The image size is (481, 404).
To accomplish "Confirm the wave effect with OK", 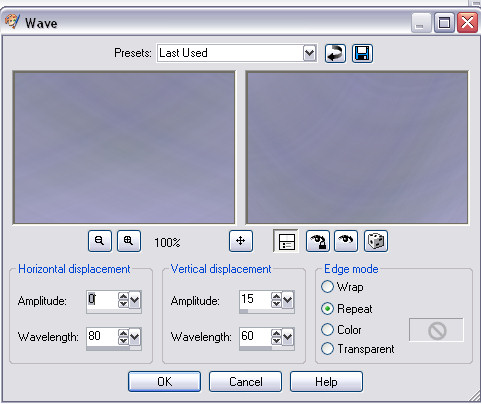I will pos(164,381).
